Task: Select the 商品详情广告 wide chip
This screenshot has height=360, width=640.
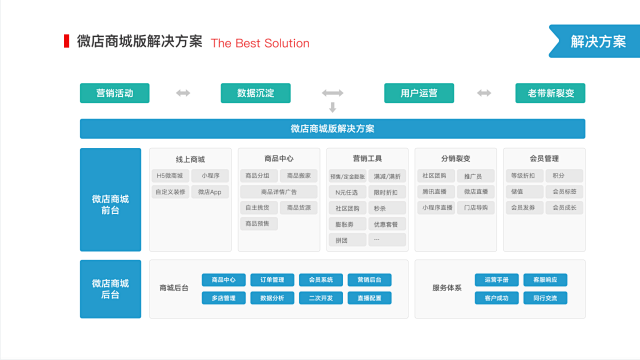Action: (x=279, y=192)
